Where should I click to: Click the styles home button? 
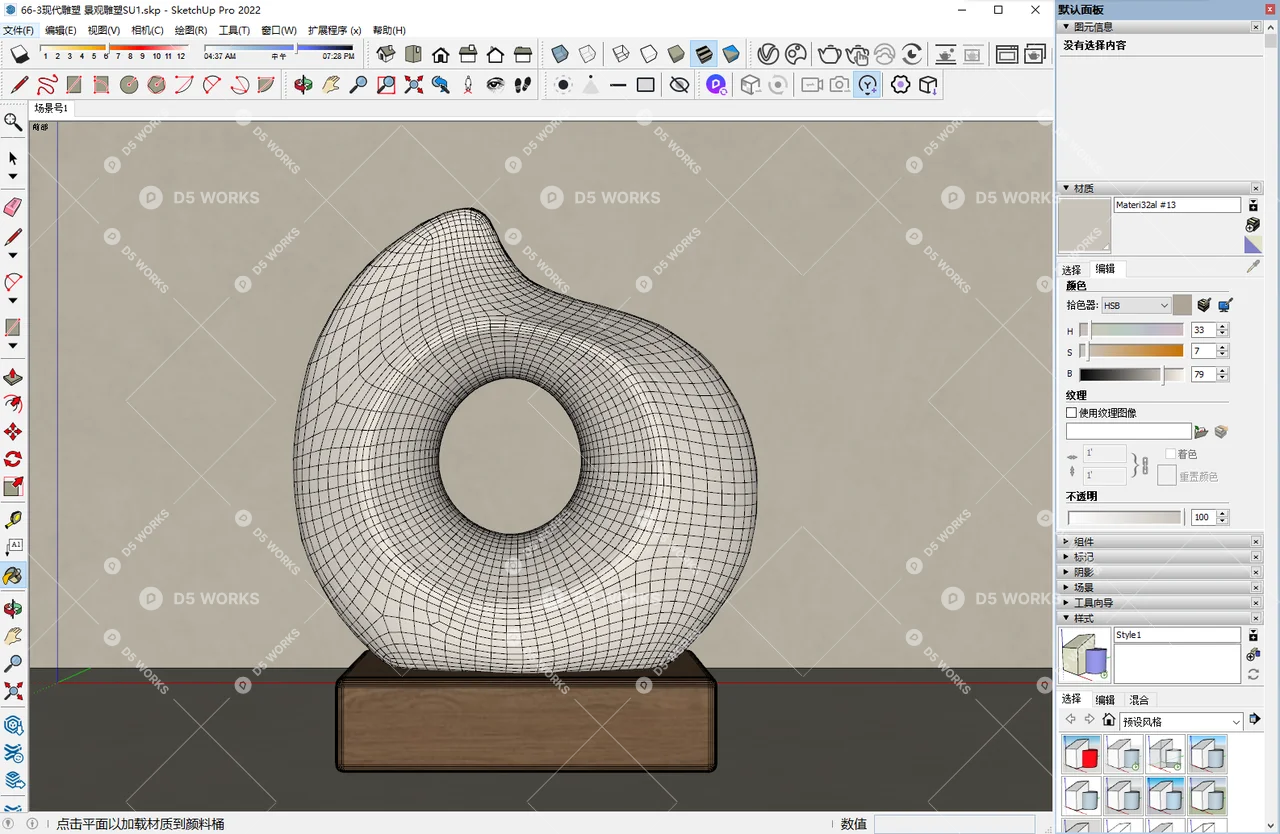[1108, 720]
